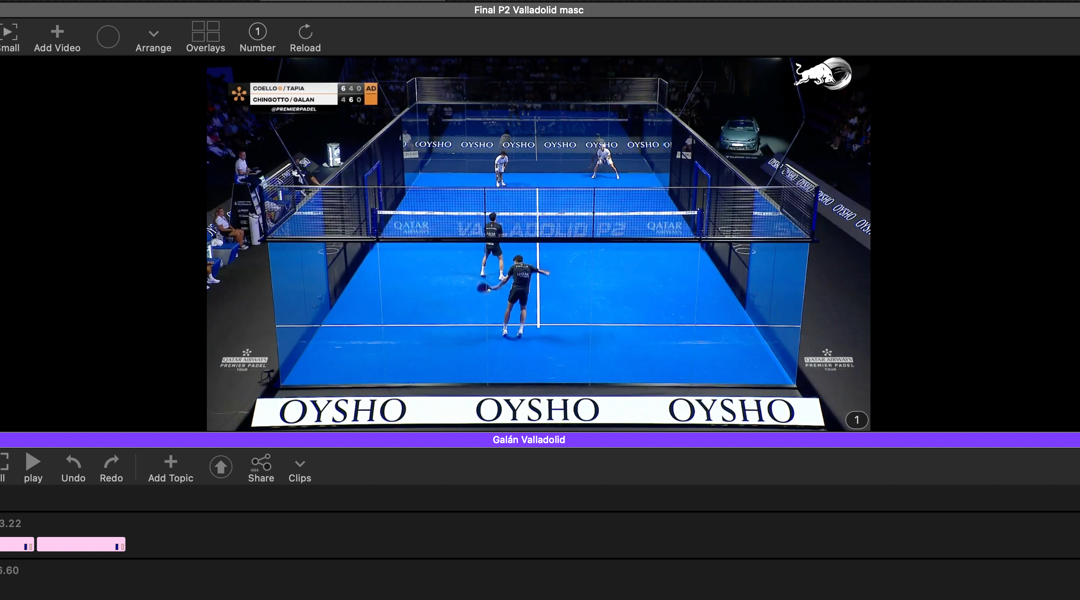1080x600 pixels.
Task: Share the timeline
Action: point(261,467)
